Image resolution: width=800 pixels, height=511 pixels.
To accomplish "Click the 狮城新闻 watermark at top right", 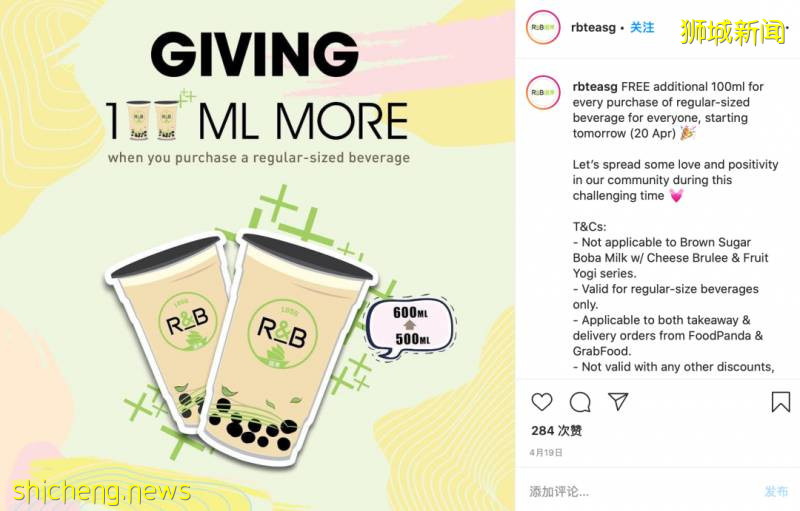I will [732, 32].
